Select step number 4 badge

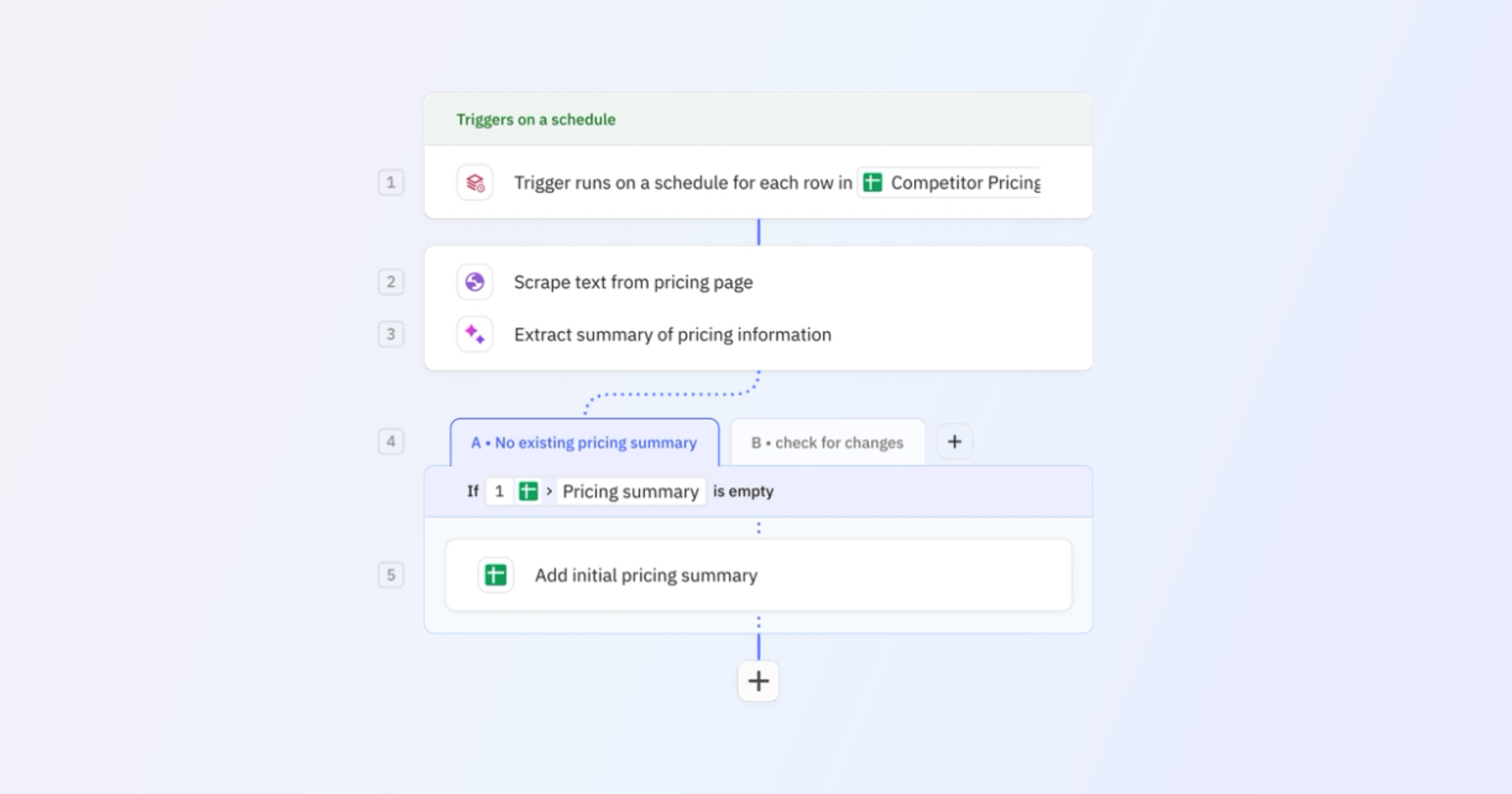tap(392, 441)
